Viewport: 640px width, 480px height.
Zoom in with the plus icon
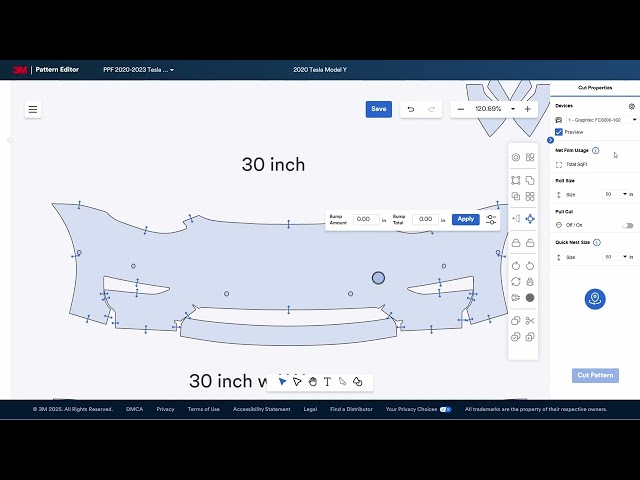528,109
